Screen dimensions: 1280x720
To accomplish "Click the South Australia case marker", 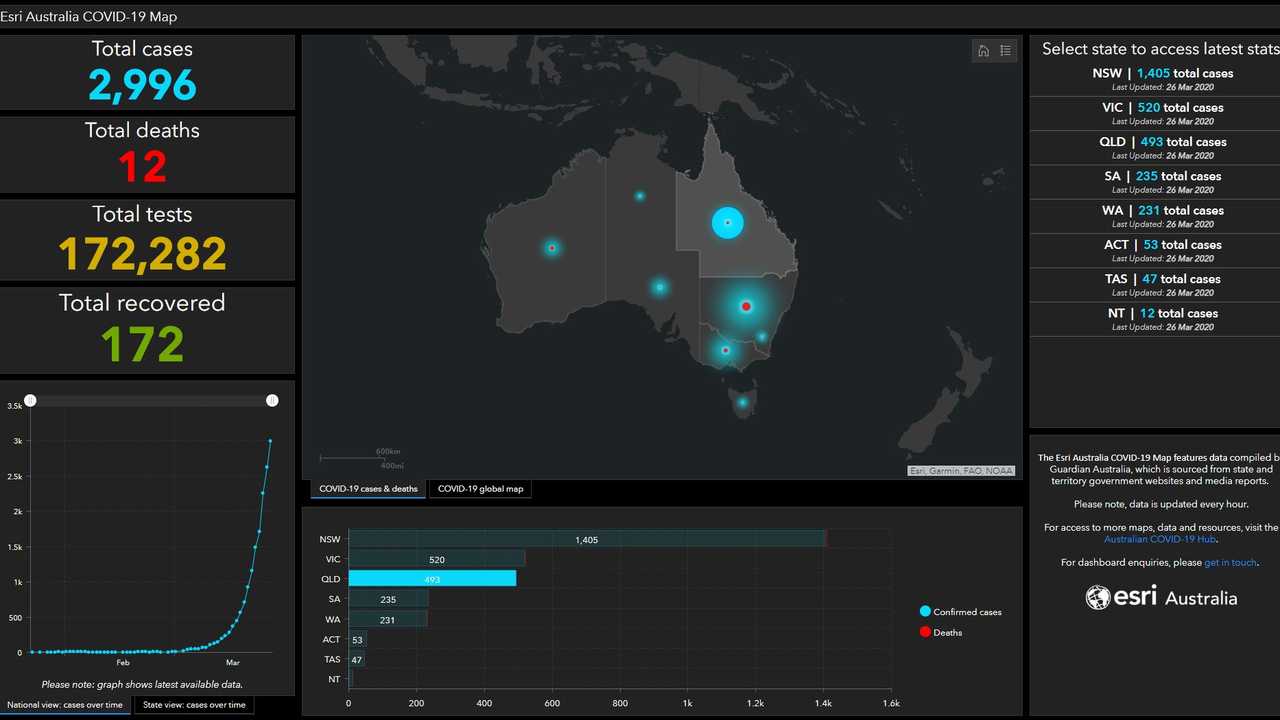I will (660, 287).
